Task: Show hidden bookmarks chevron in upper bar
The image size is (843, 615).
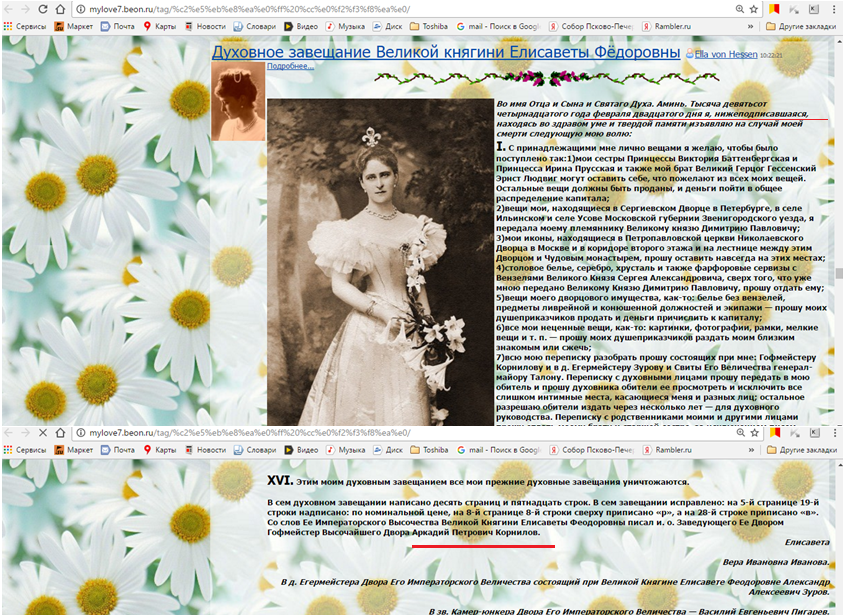Action: tap(751, 26)
